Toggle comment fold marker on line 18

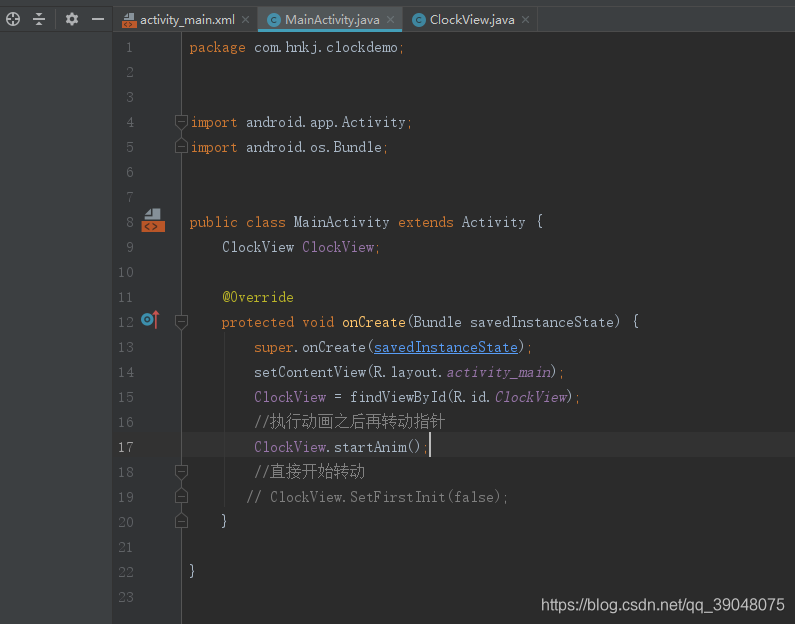[181, 471]
